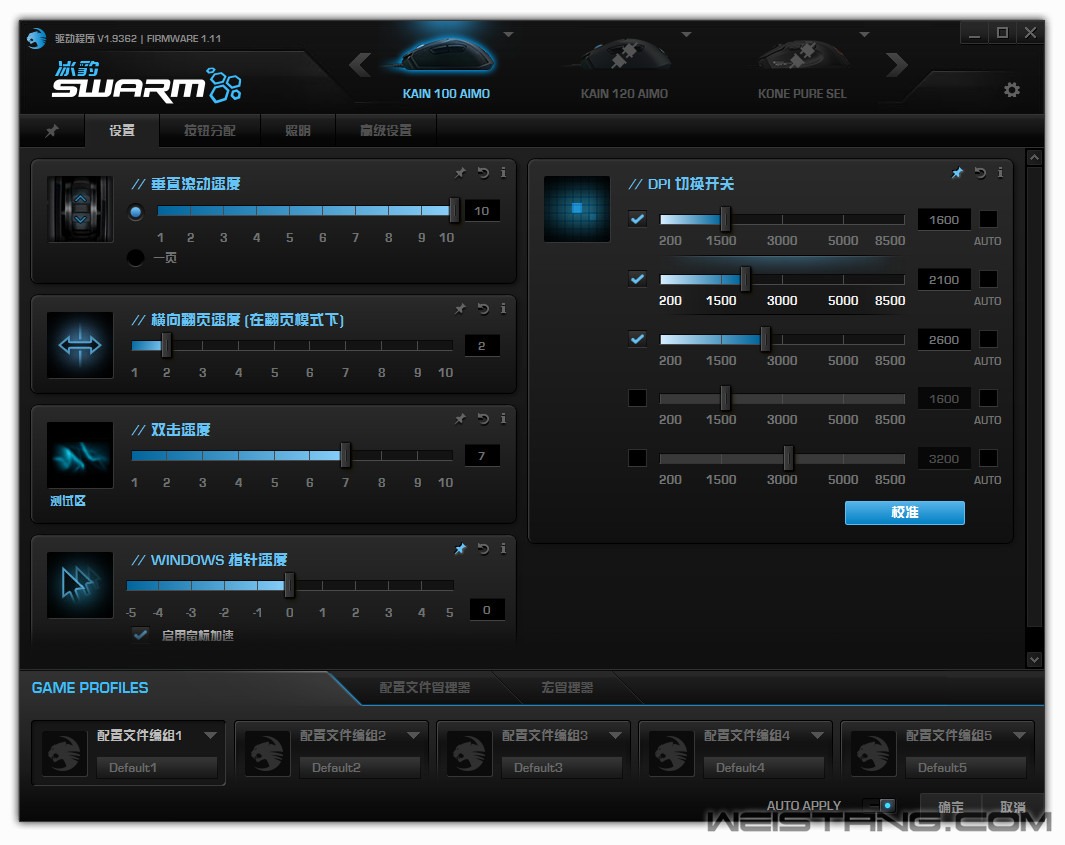Reset the horizontal tilt speed panel

(x=483, y=308)
